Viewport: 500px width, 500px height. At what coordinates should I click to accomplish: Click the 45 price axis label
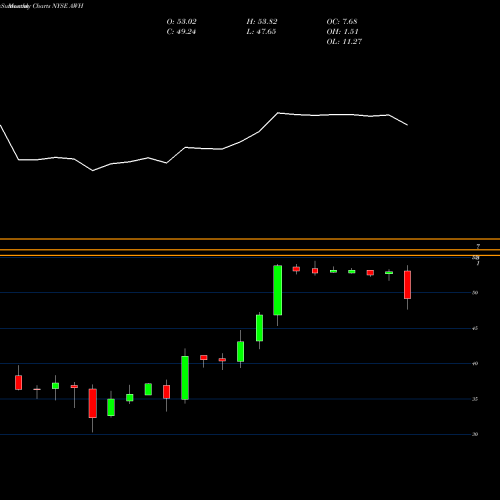[x=475, y=328]
